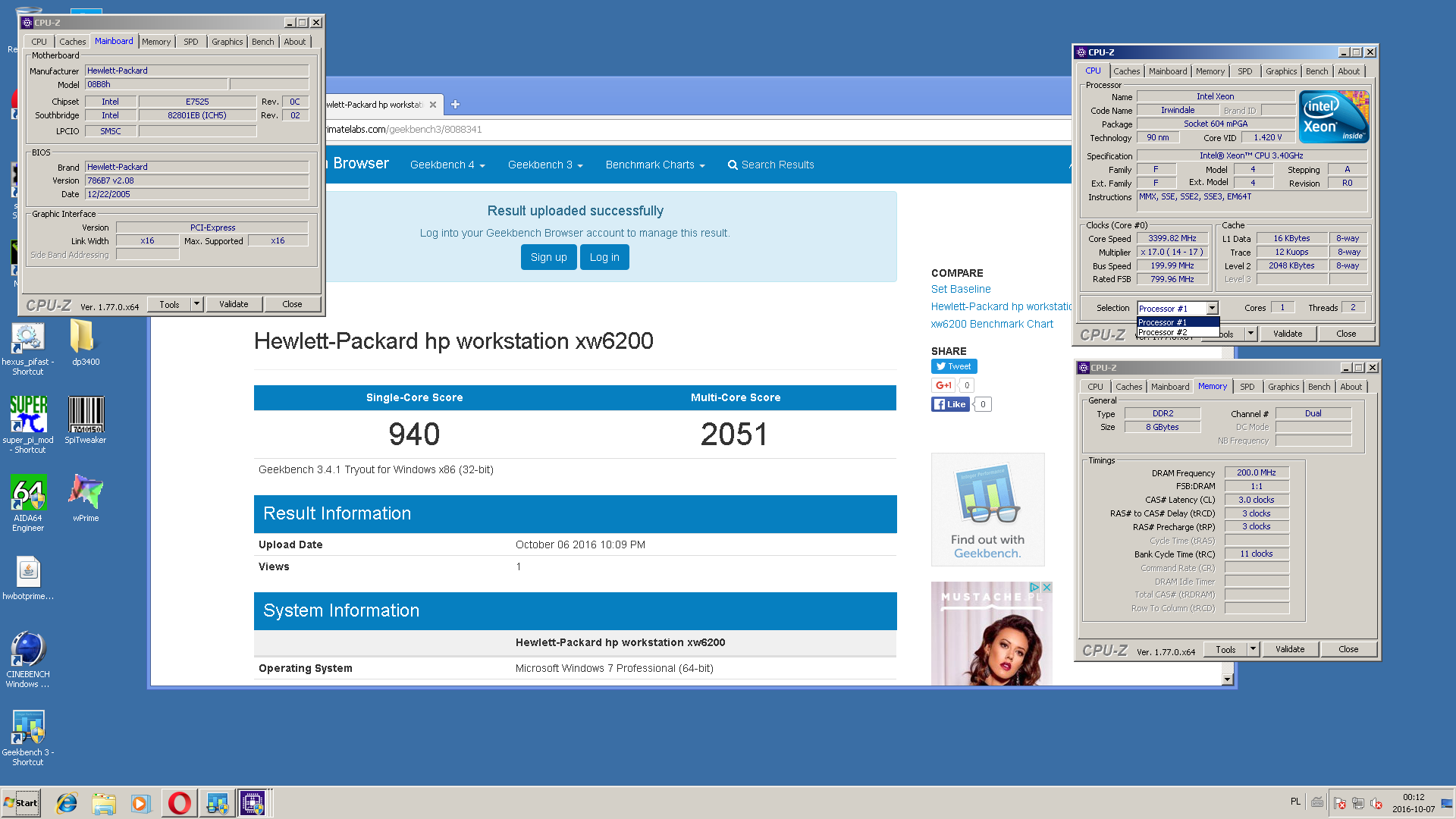1456x819 pixels.
Task: Expand Tools dropdown arrow in Memory CPU-Z
Action: 1253,649
